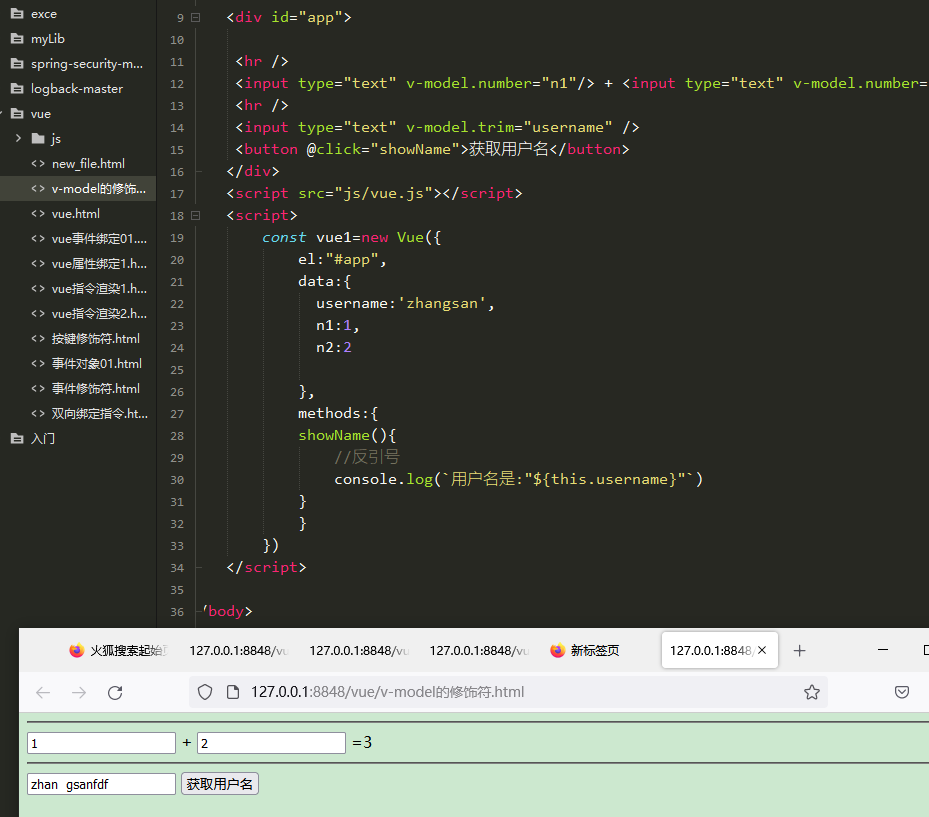Open new_file.html in the tree
The width and height of the screenshot is (929, 817).
pyautogui.click(x=88, y=164)
